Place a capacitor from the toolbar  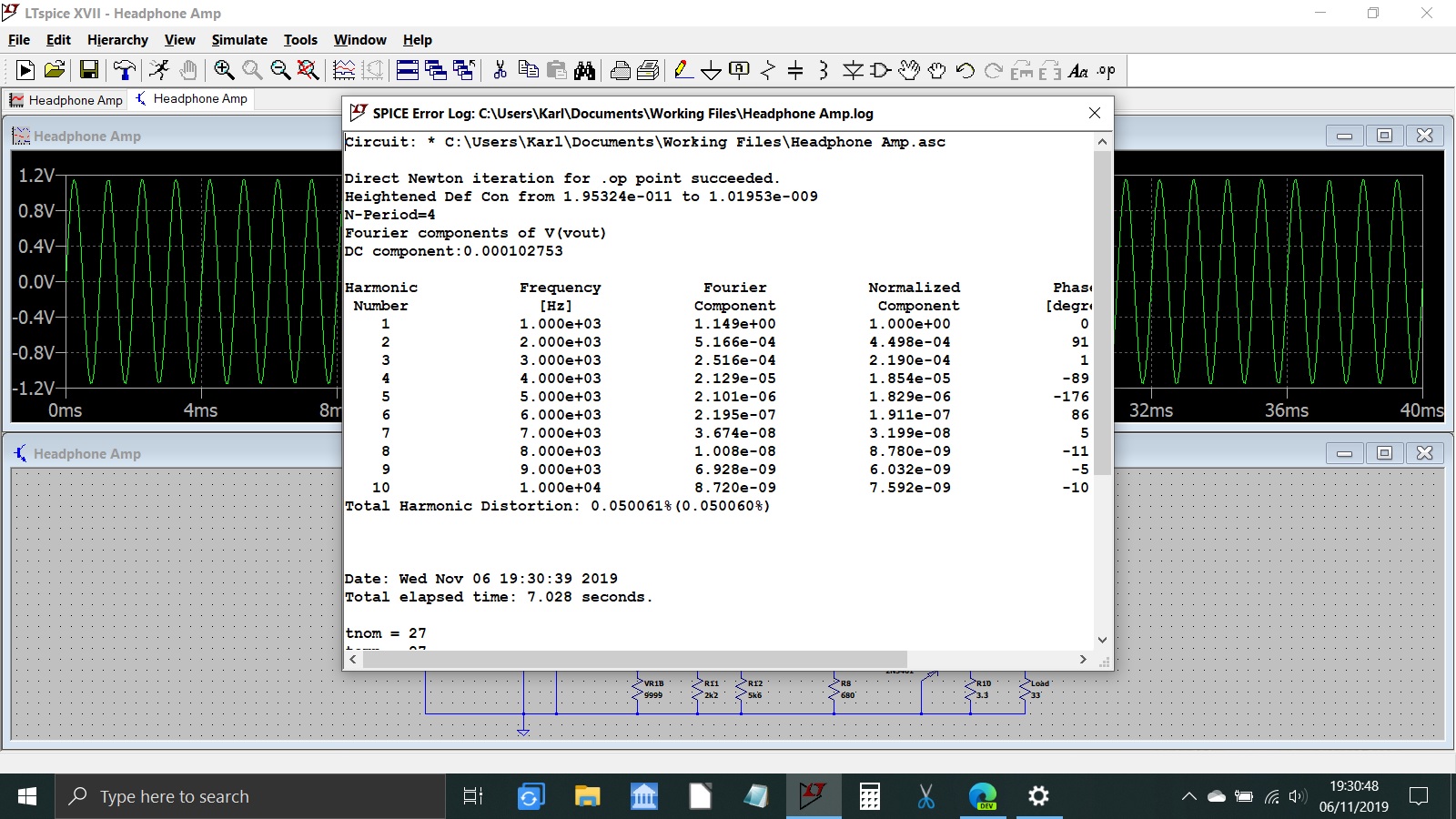pyautogui.click(x=795, y=70)
